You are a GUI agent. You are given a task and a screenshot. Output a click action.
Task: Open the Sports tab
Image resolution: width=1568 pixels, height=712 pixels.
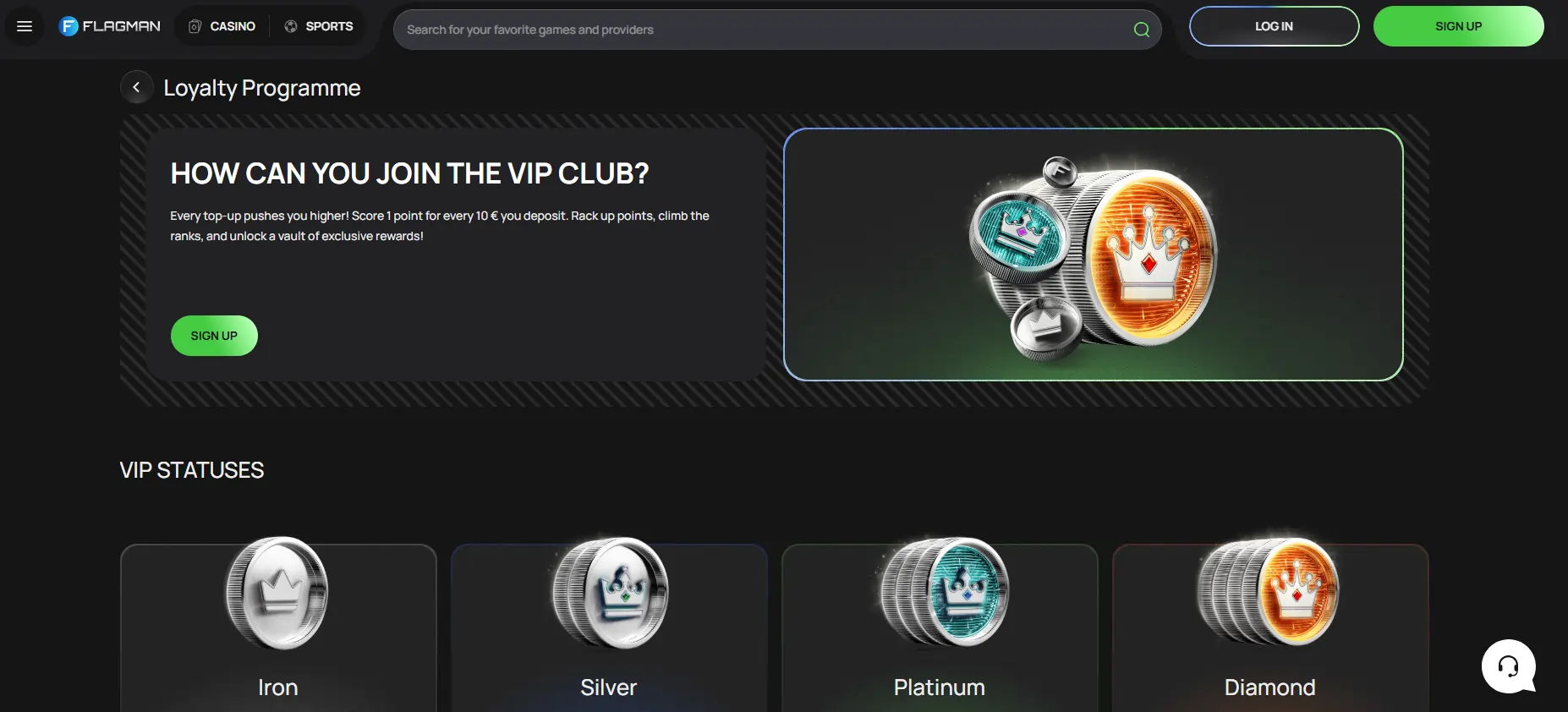319,26
